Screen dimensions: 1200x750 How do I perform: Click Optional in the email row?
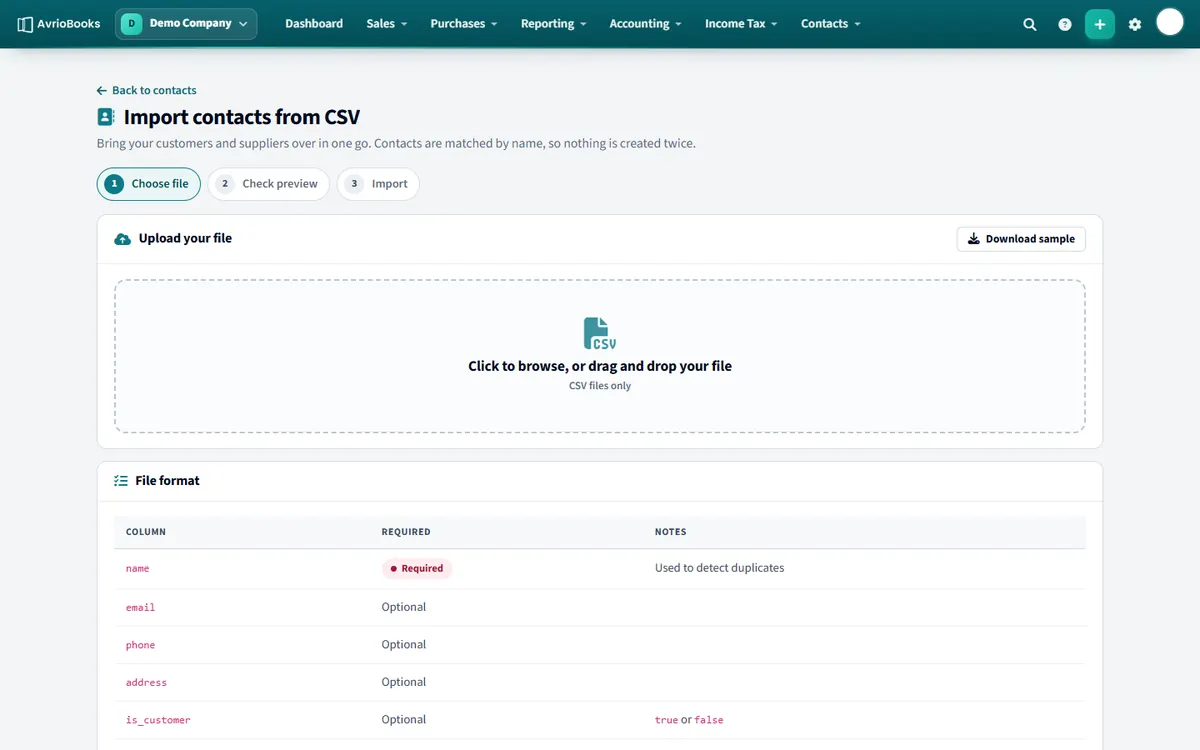point(404,607)
